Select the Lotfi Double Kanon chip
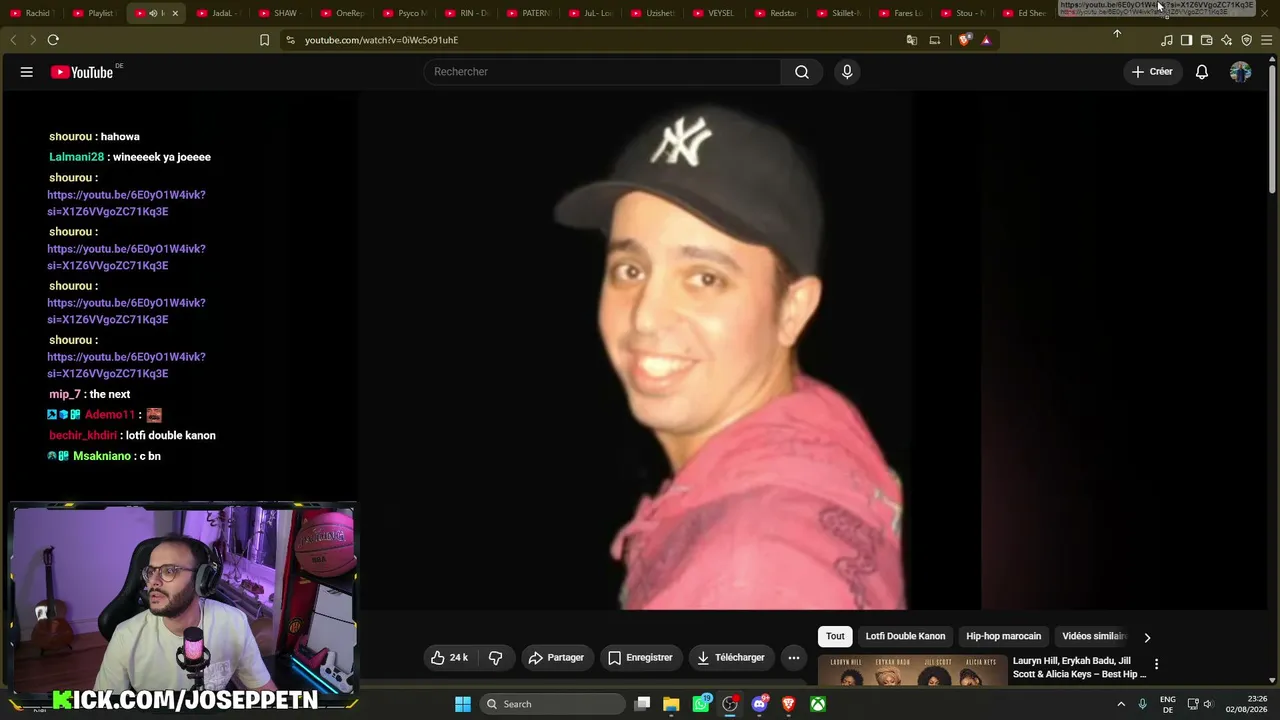This screenshot has width=1280, height=720. 905,636
